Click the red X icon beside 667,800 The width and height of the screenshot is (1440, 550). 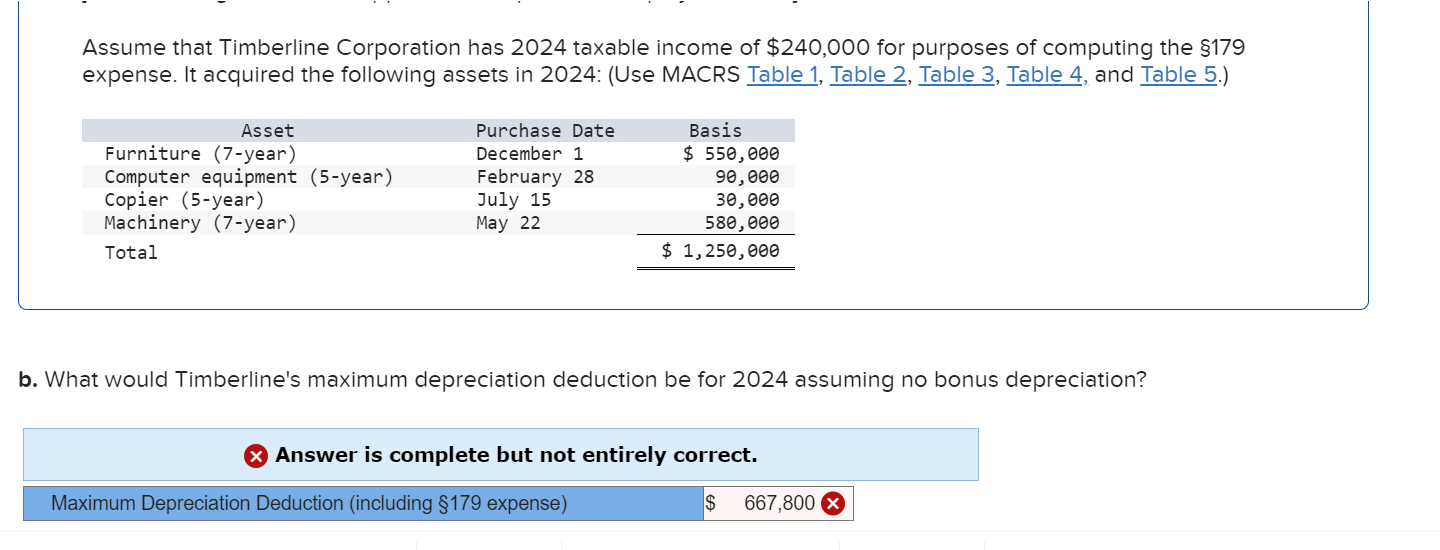point(831,503)
